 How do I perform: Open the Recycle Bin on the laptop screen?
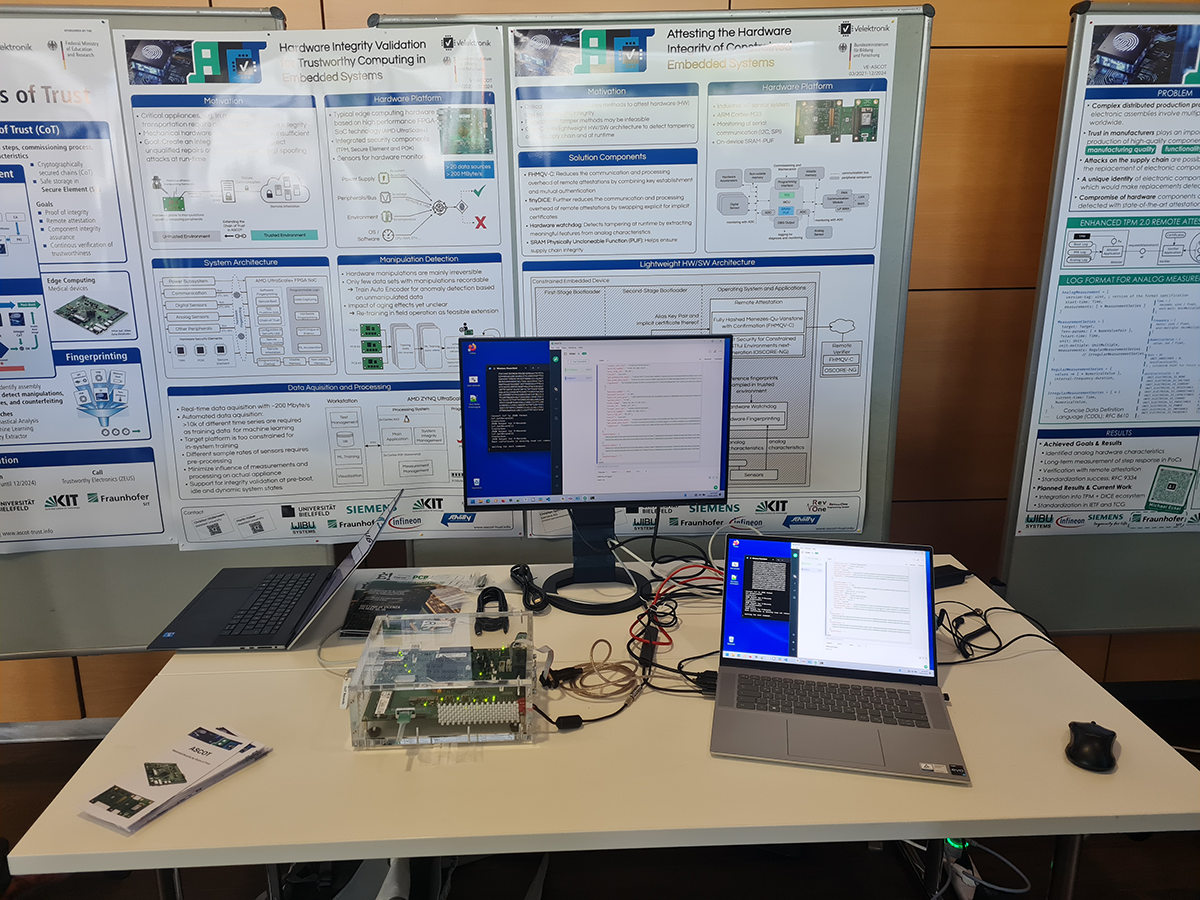click(731, 640)
